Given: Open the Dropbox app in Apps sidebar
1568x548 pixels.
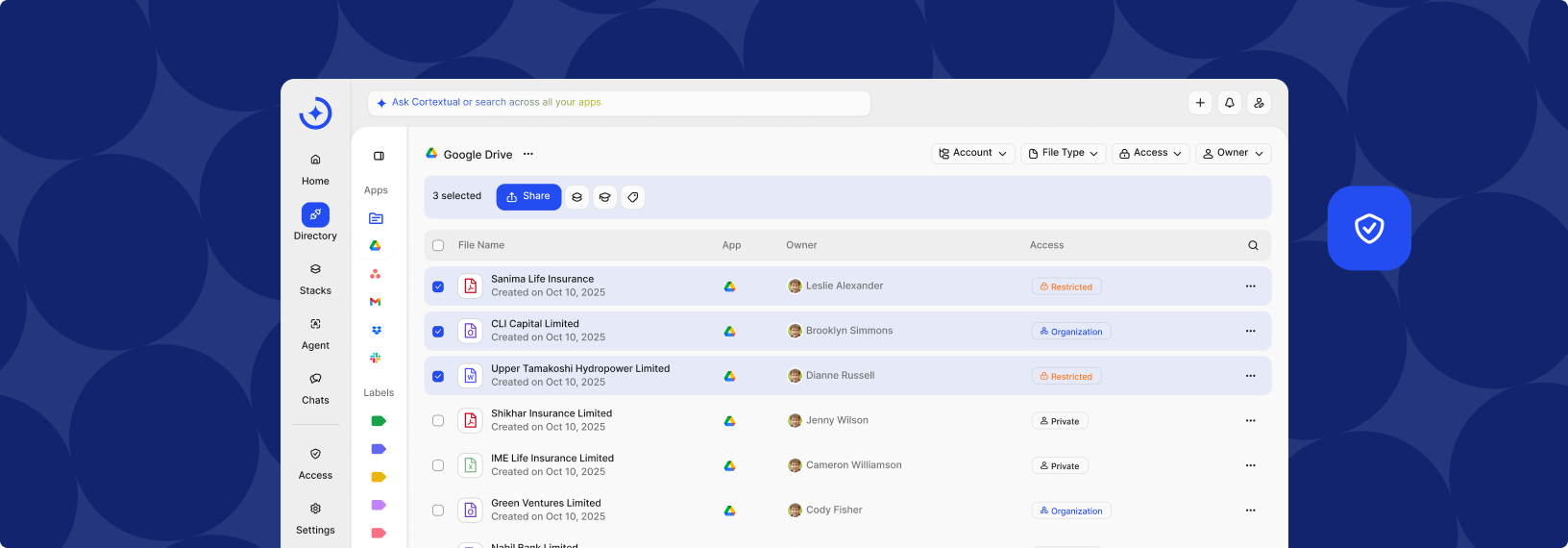Looking at the screenshot, I should pyautogui.click(x=376, y=330).
